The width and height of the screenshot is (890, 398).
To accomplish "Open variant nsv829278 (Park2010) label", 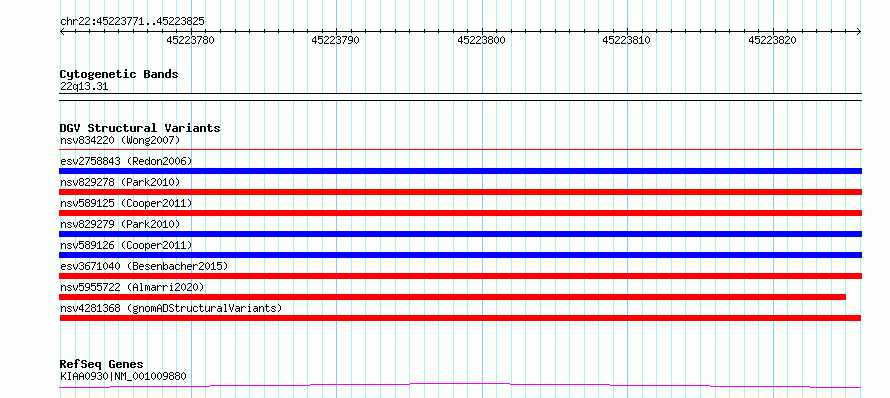I will (x=120, y=182).
